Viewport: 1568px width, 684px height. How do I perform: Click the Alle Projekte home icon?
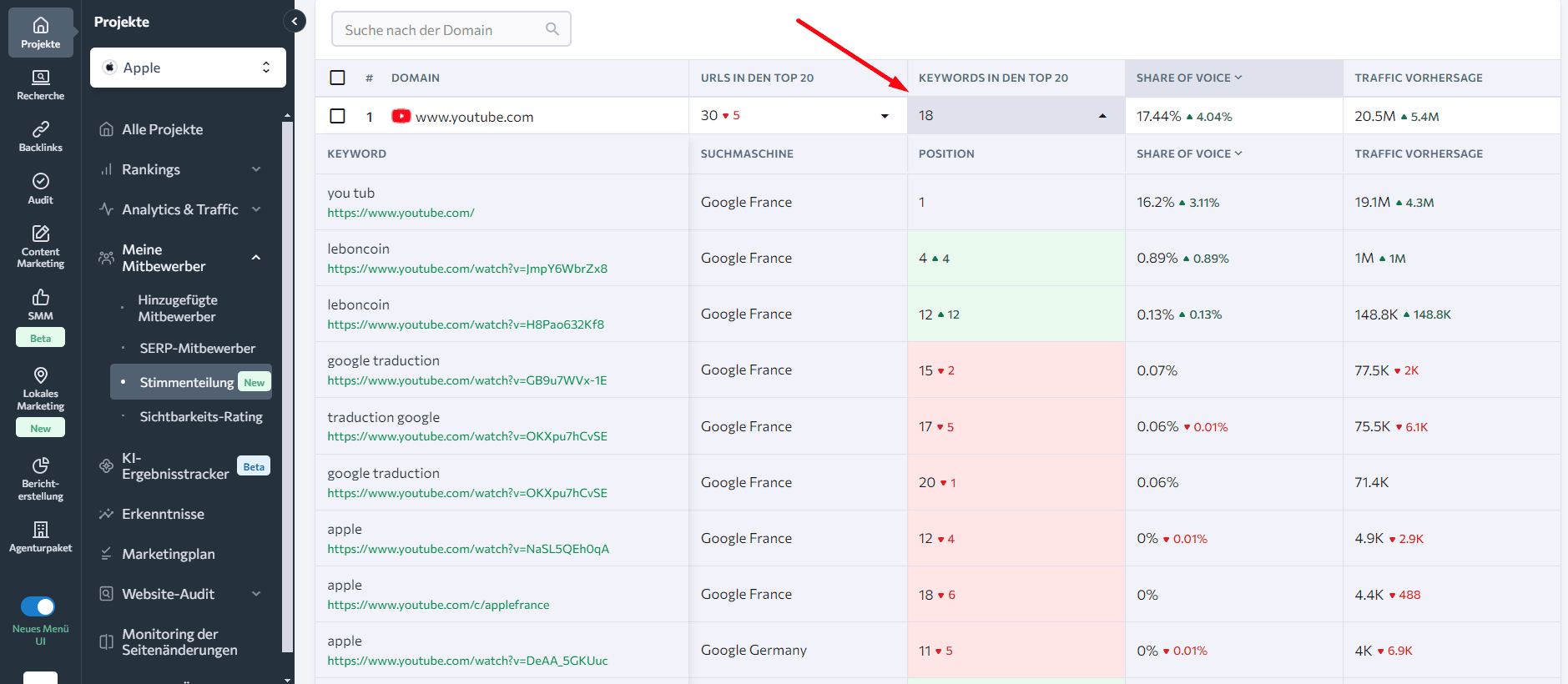point(106,129)
